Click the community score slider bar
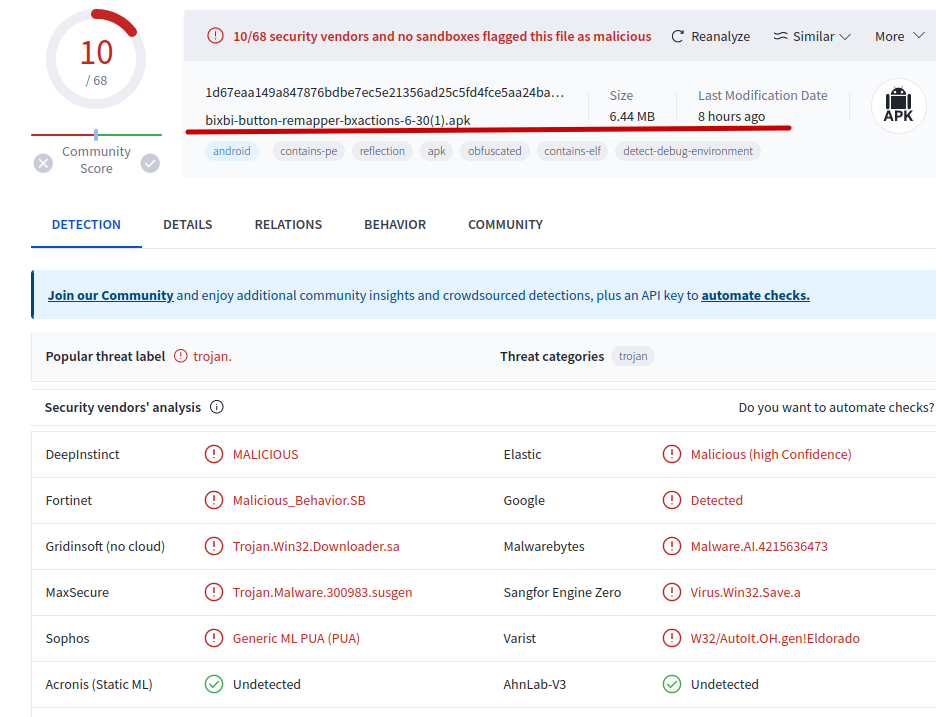This screenshot has width=936, height=717. pyautogui.click(x=96, y=134)
